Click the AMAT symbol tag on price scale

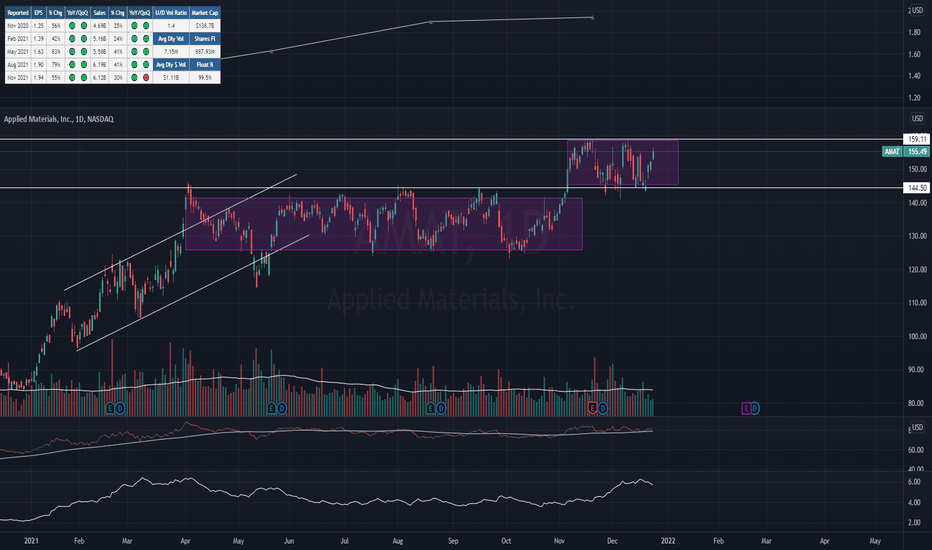(x=892, y=152)
